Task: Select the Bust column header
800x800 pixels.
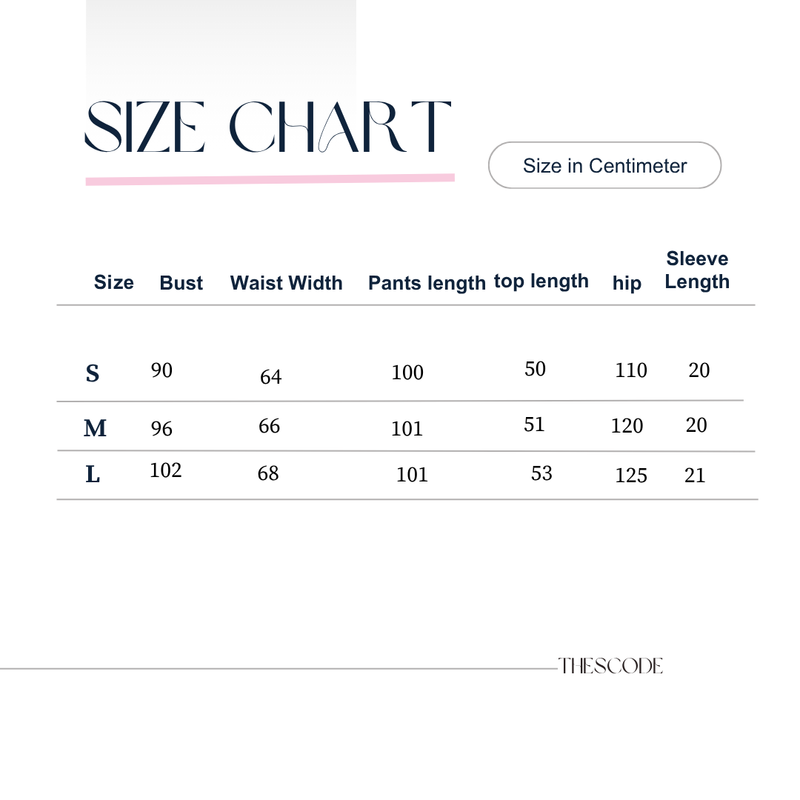Action: pos(181,283)
